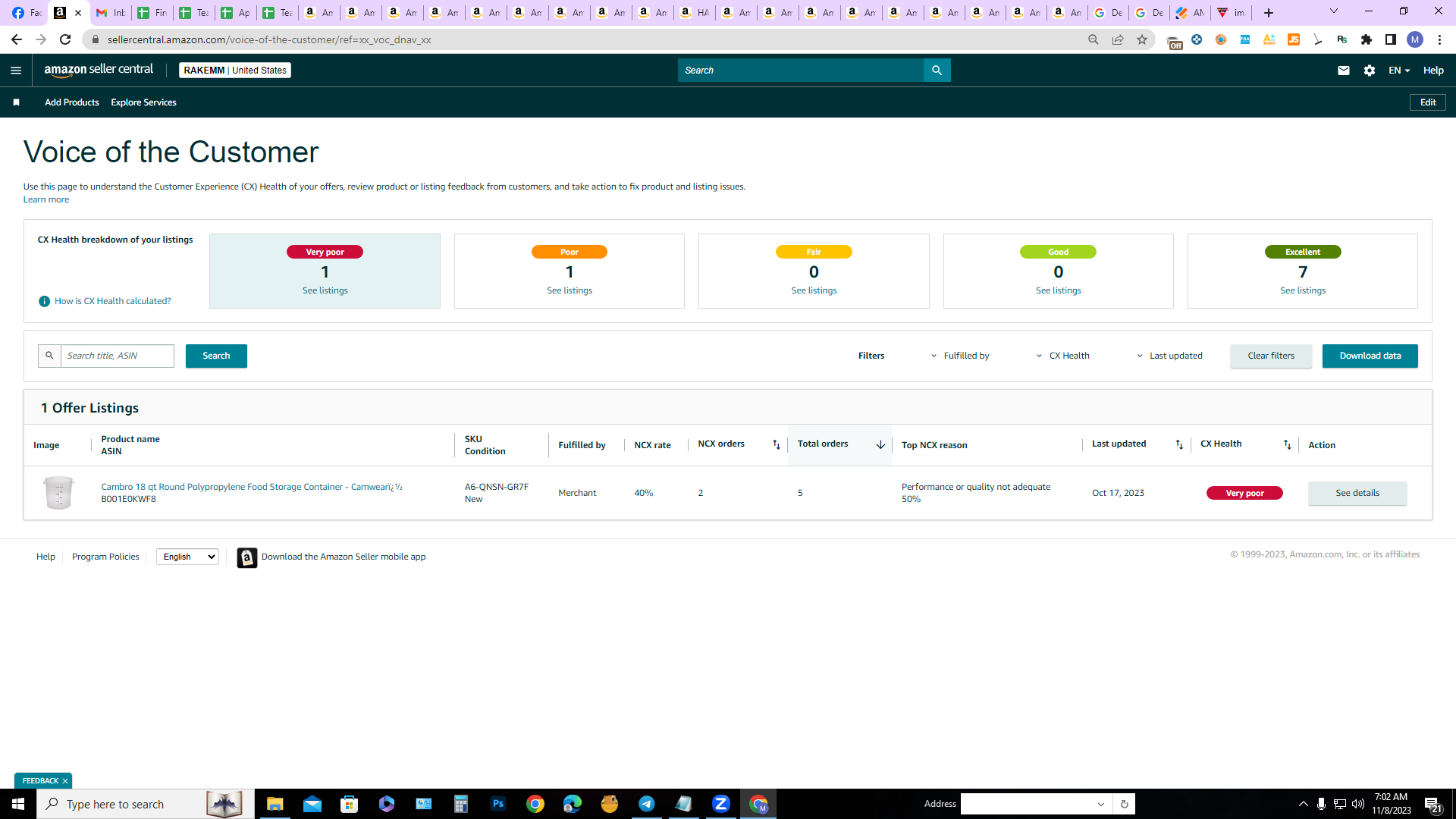1456x819 pixels.
Task: Select the Very poor CX Health card
Action: tap(325, 271)
